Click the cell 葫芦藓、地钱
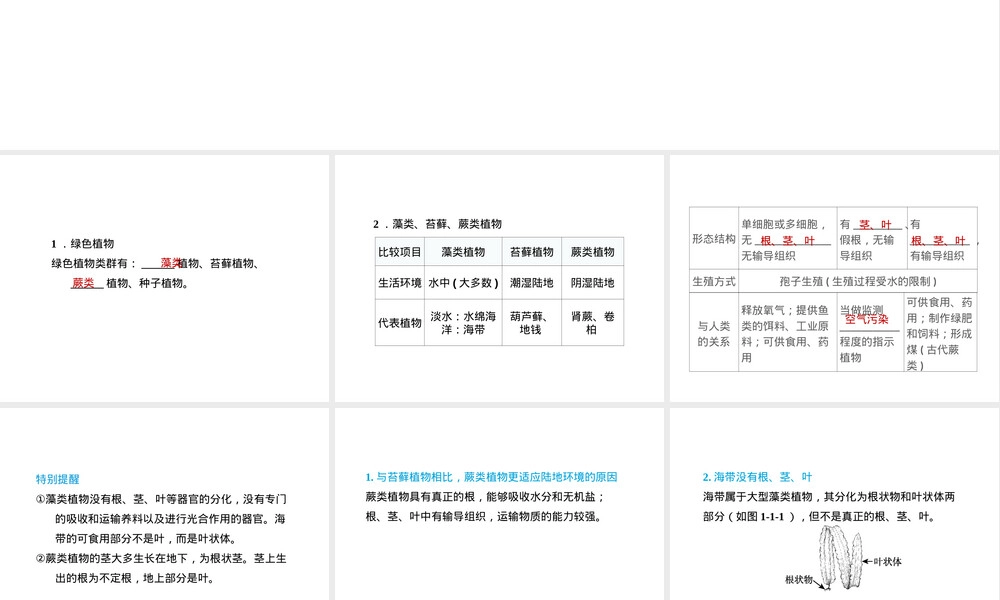The width and height of the screenshot is (1000, 600). click(x=531, y=323)
